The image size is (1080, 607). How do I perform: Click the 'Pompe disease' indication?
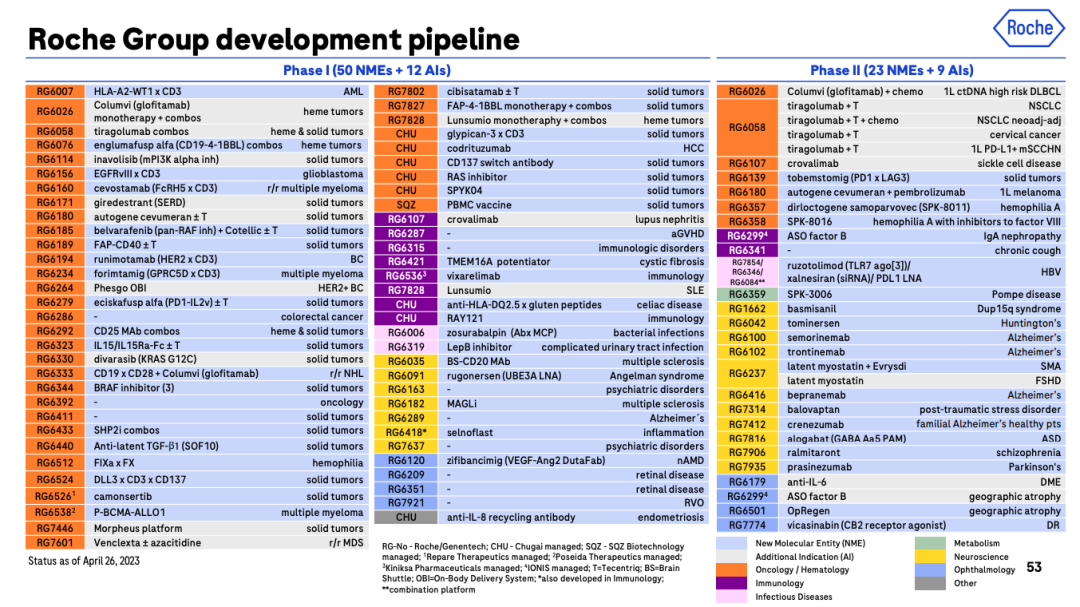pos(1026,294)
